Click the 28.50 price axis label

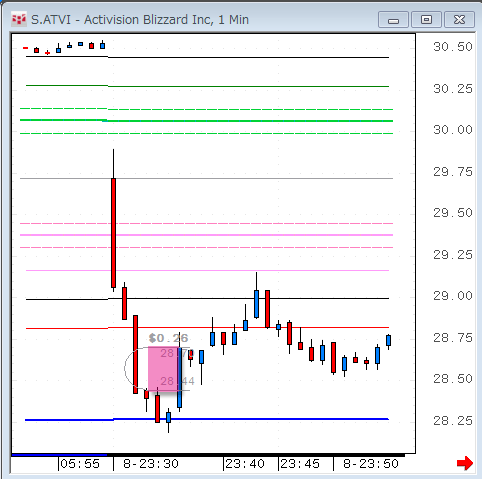pos(453,379)
